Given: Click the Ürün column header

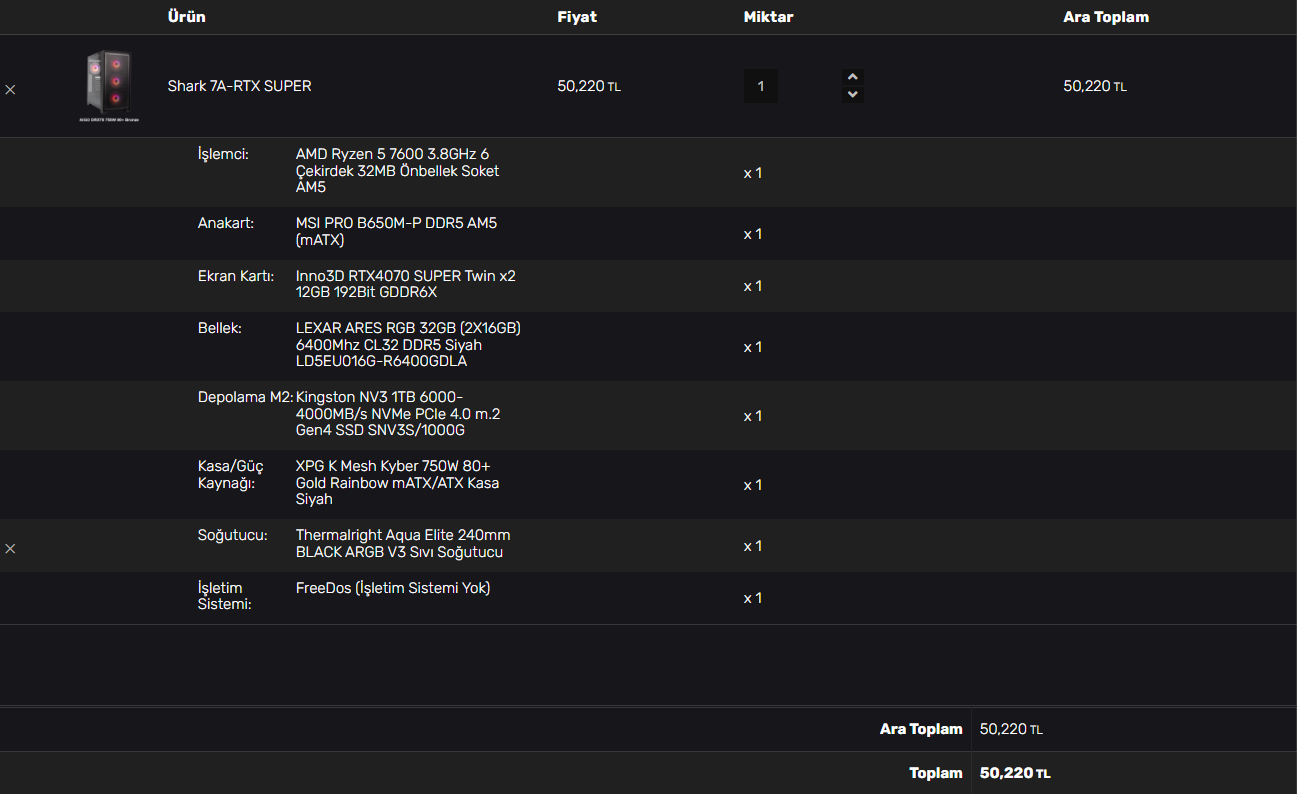Looking at the screenshot, I should pyautogui.click(x=186, y=17).
